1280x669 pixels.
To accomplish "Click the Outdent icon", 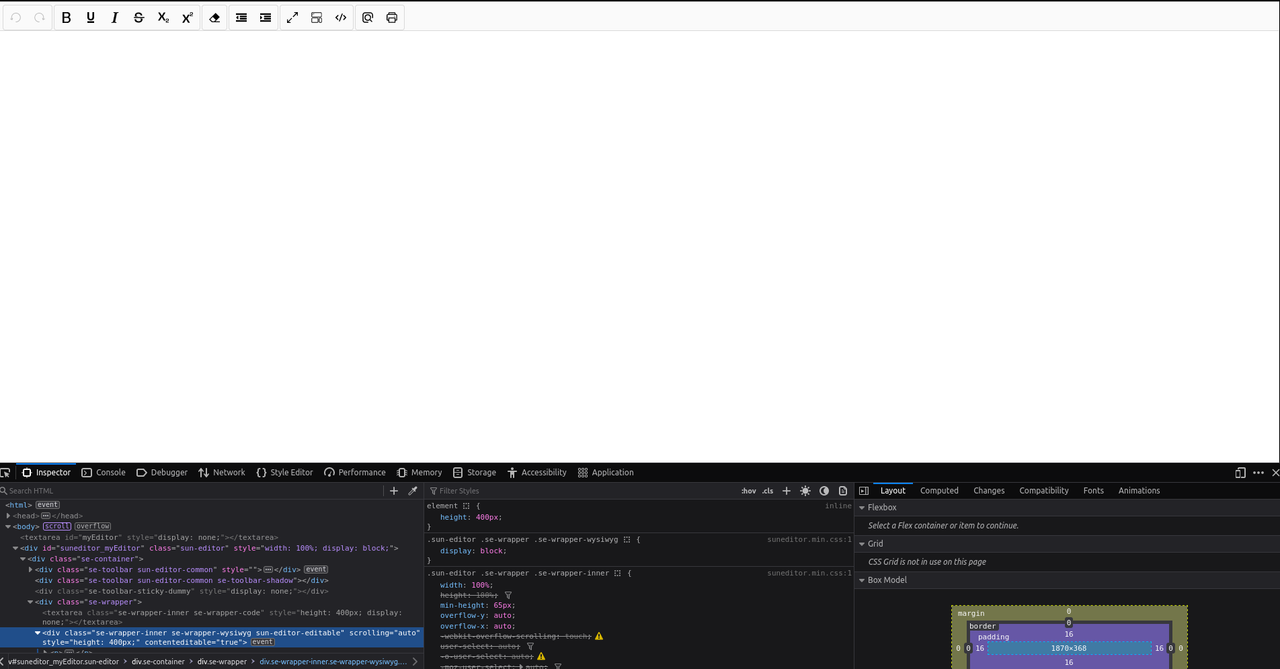I will (241, 18).
